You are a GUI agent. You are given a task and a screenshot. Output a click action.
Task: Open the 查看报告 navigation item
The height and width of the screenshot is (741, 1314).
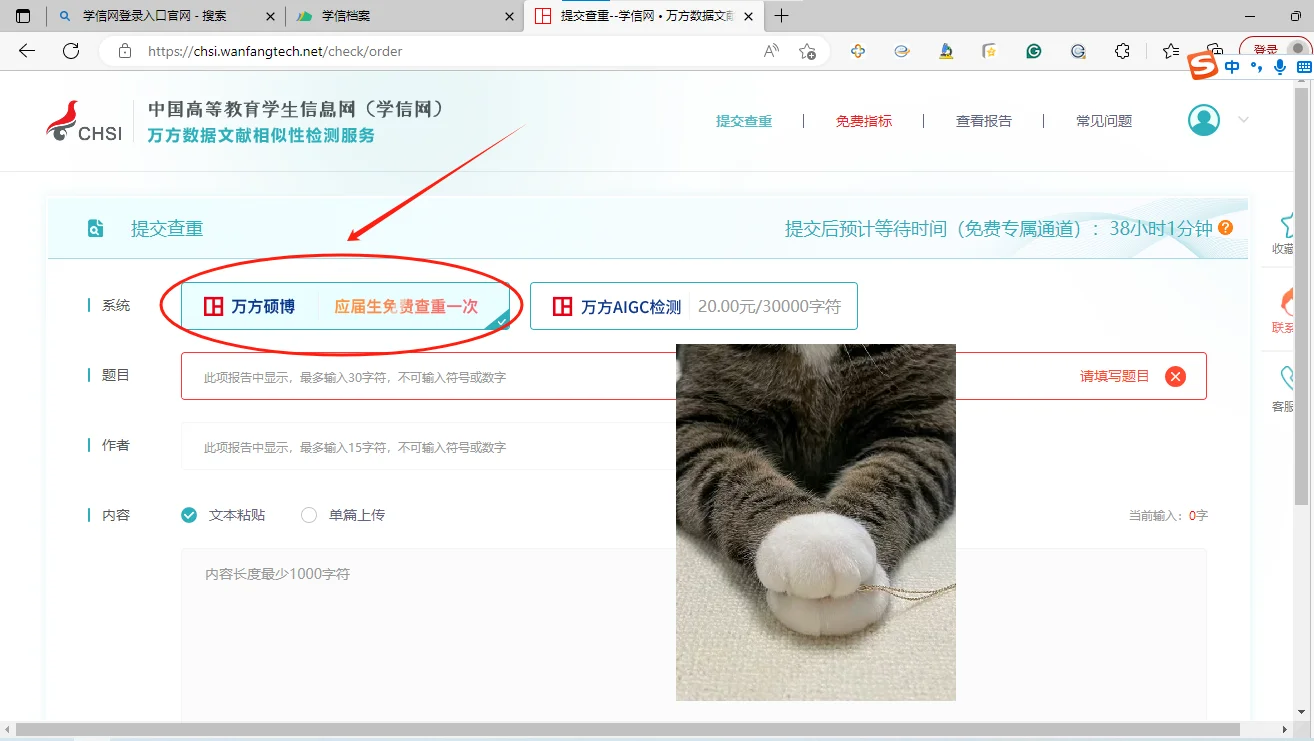tap(984, 121)
